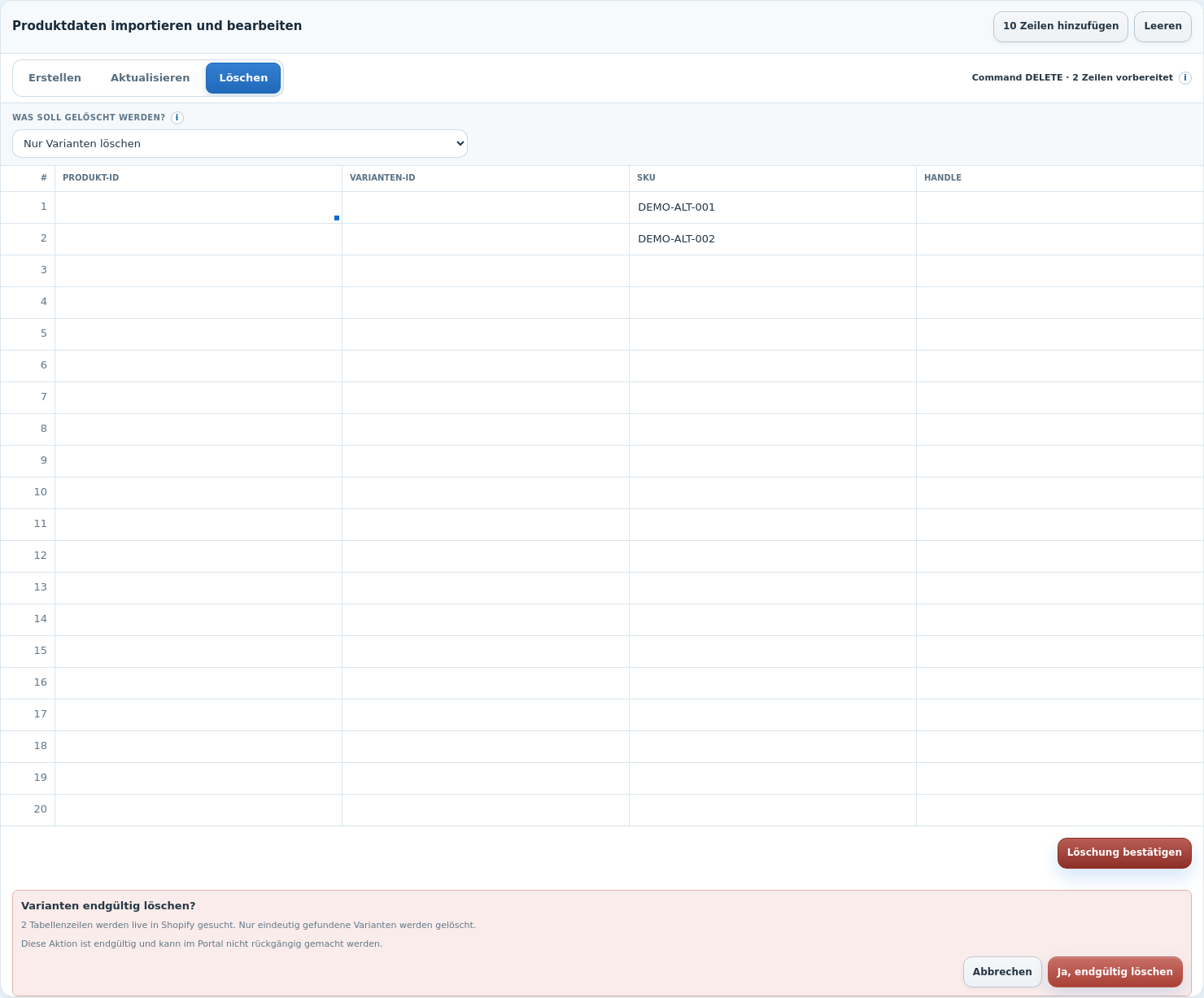Screen dimensions: 1204x998
Task: Confirm with 'Ja, endgültig löschen'
Action: (1115, 972)
